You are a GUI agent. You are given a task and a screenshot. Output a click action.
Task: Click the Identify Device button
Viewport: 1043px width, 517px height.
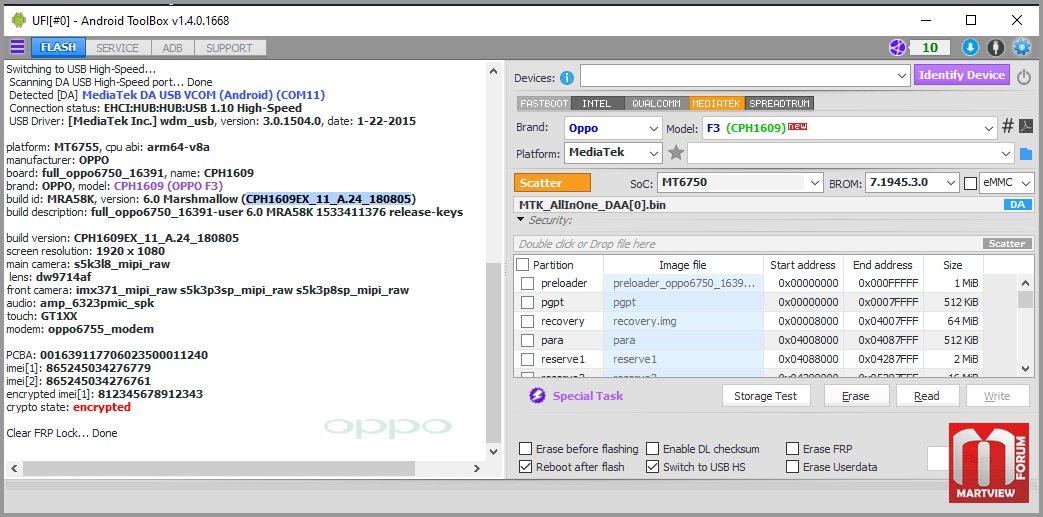(x=962, y=76)
